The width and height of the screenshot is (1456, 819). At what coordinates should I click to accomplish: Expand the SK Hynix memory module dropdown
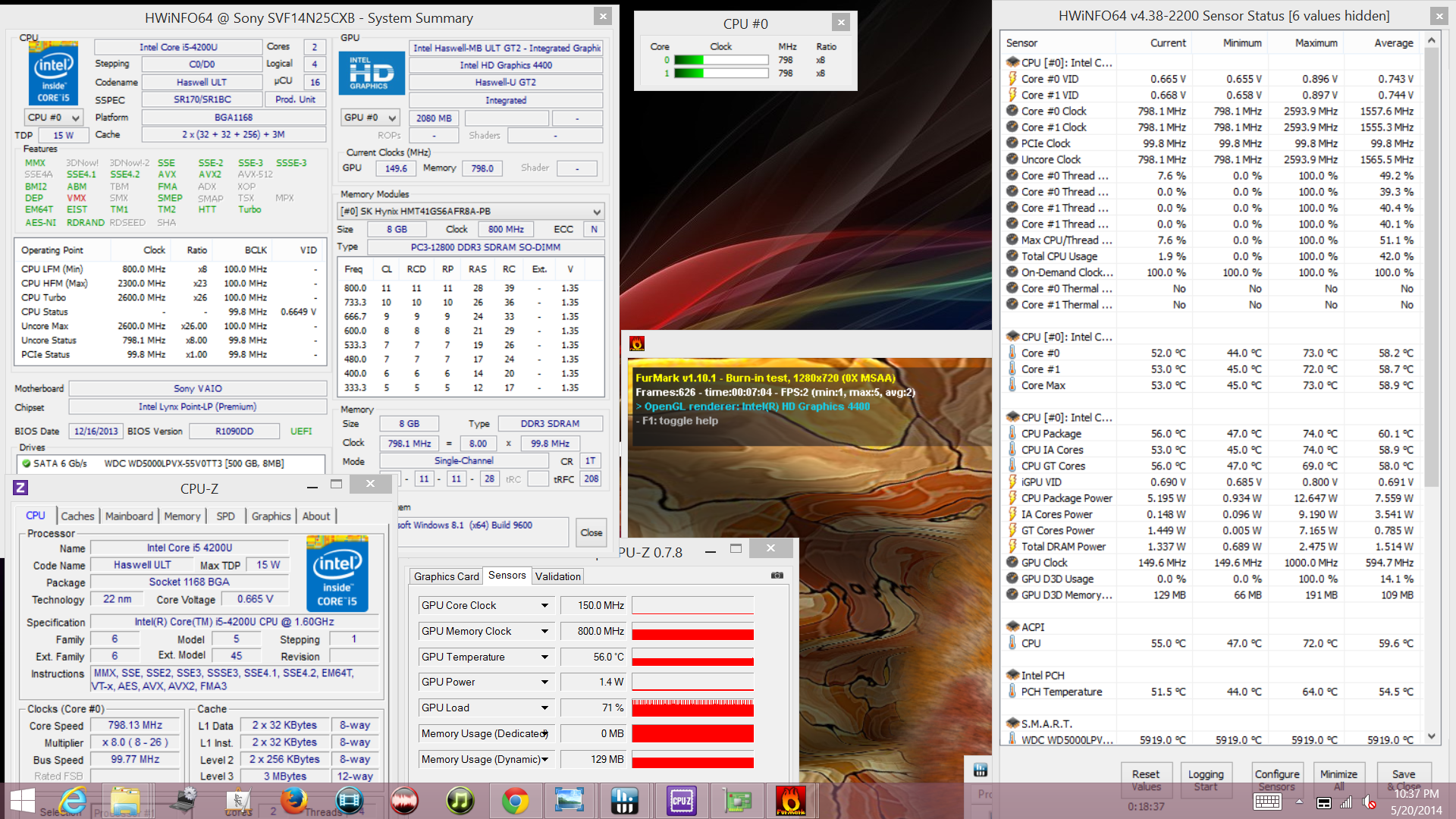pyautogui.click(x=597, y=212)
